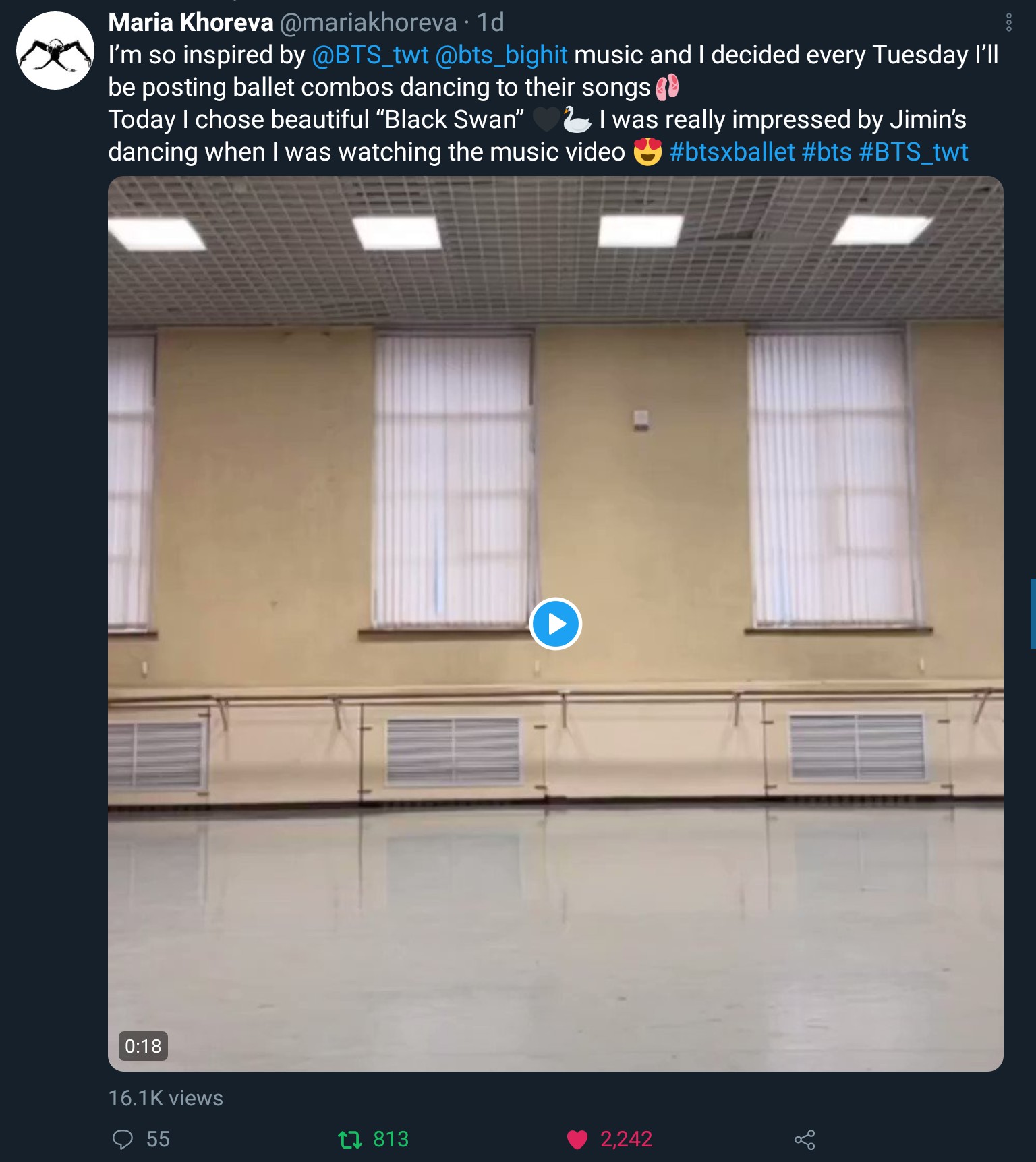
Task: Open the #btsxballet hashtag
Action: 732,152
